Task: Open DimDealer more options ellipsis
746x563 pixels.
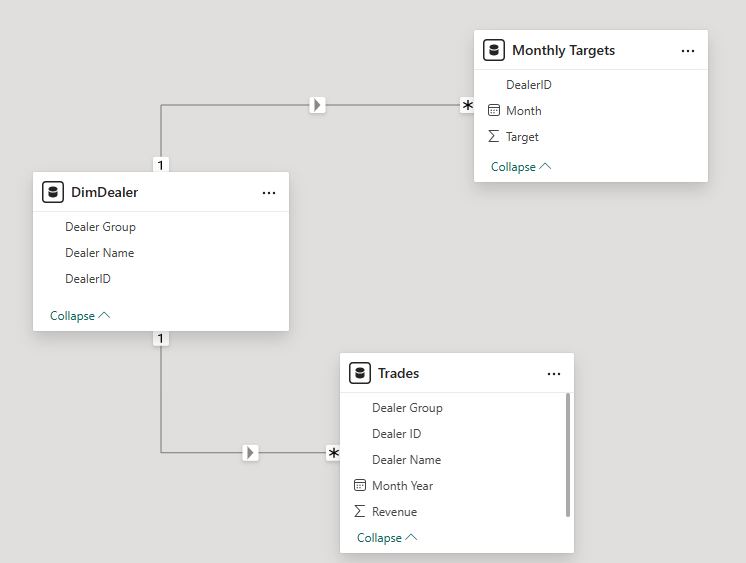Action: point(269,193)
